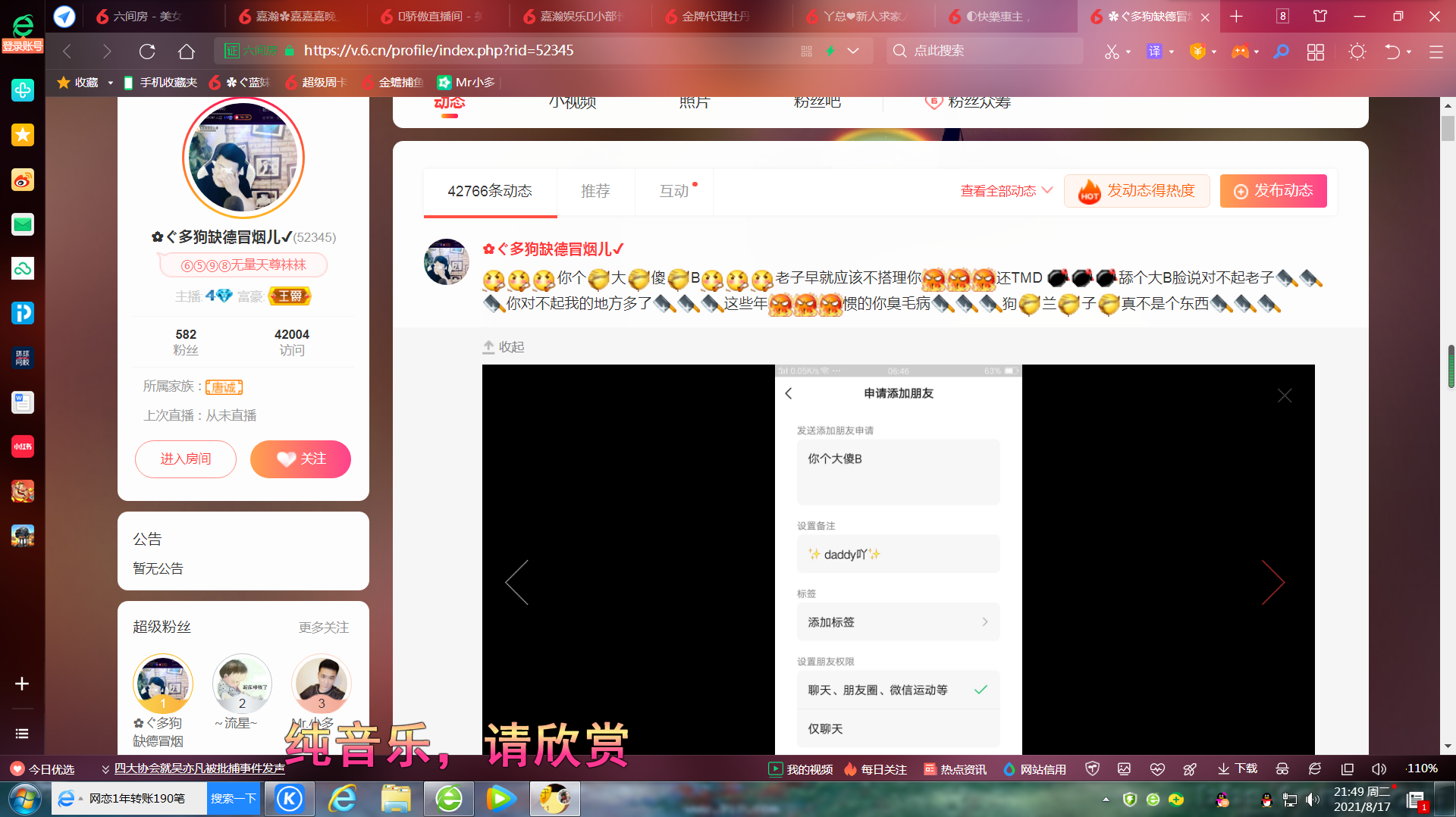The image size is (1456, 817).
Task: Show hidden system tray icons
Action: (1106, 800)
